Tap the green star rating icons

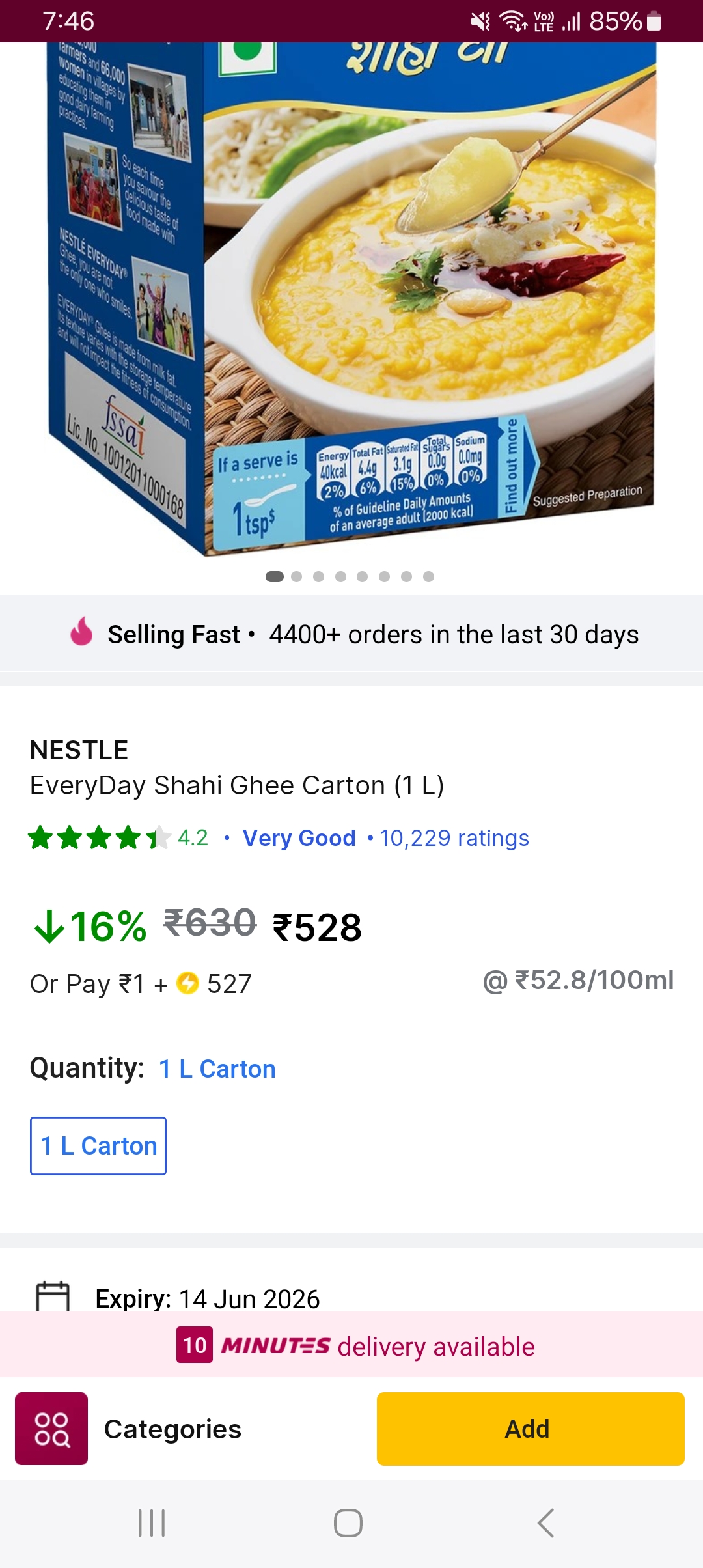(x=99, y=837)
